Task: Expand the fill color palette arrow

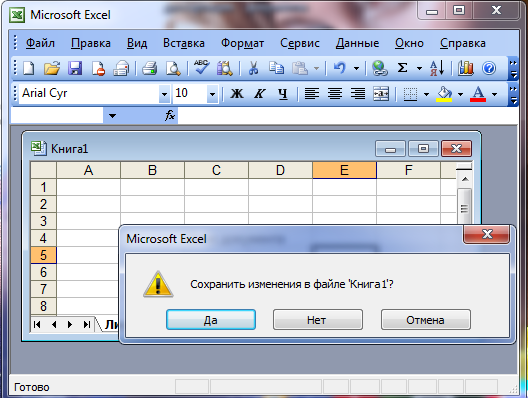Action: click(460, 94)
